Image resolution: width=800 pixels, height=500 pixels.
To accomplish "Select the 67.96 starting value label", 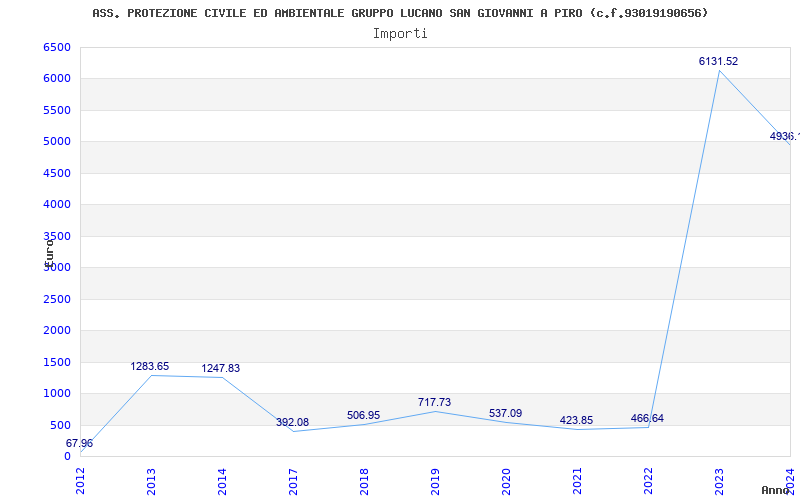I will (x=80, y=444).
